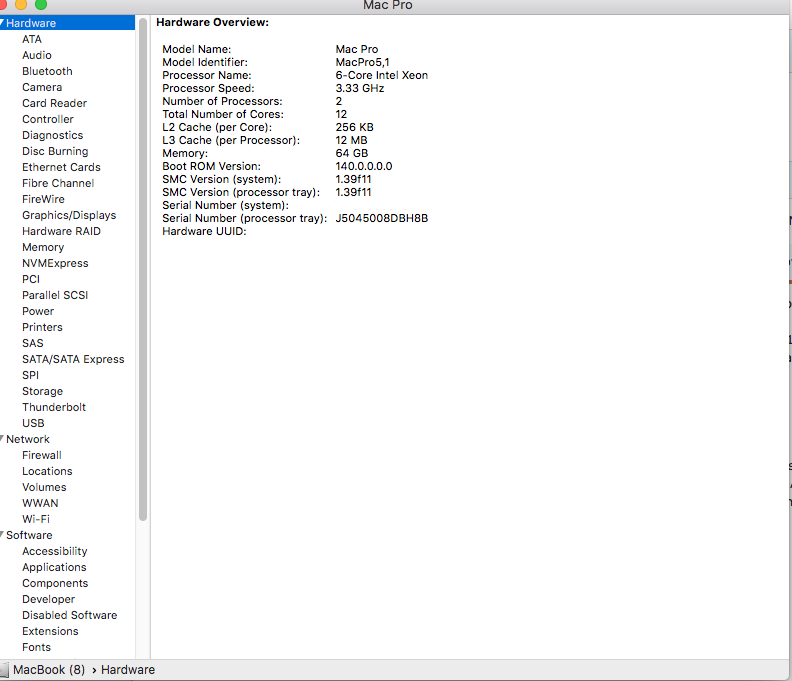Open Accessibility software info
This screenshot has width=792, height=681.
(x=55, y=551)
